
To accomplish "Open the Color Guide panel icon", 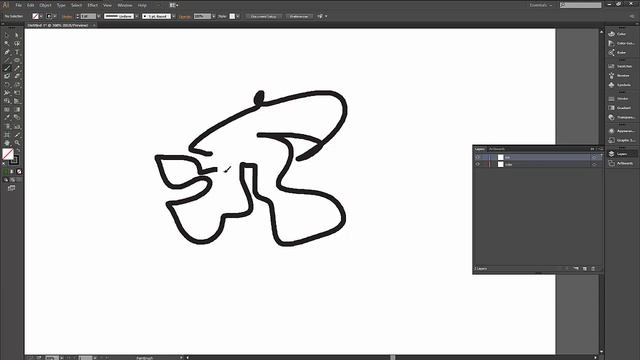I will (611, 43).
